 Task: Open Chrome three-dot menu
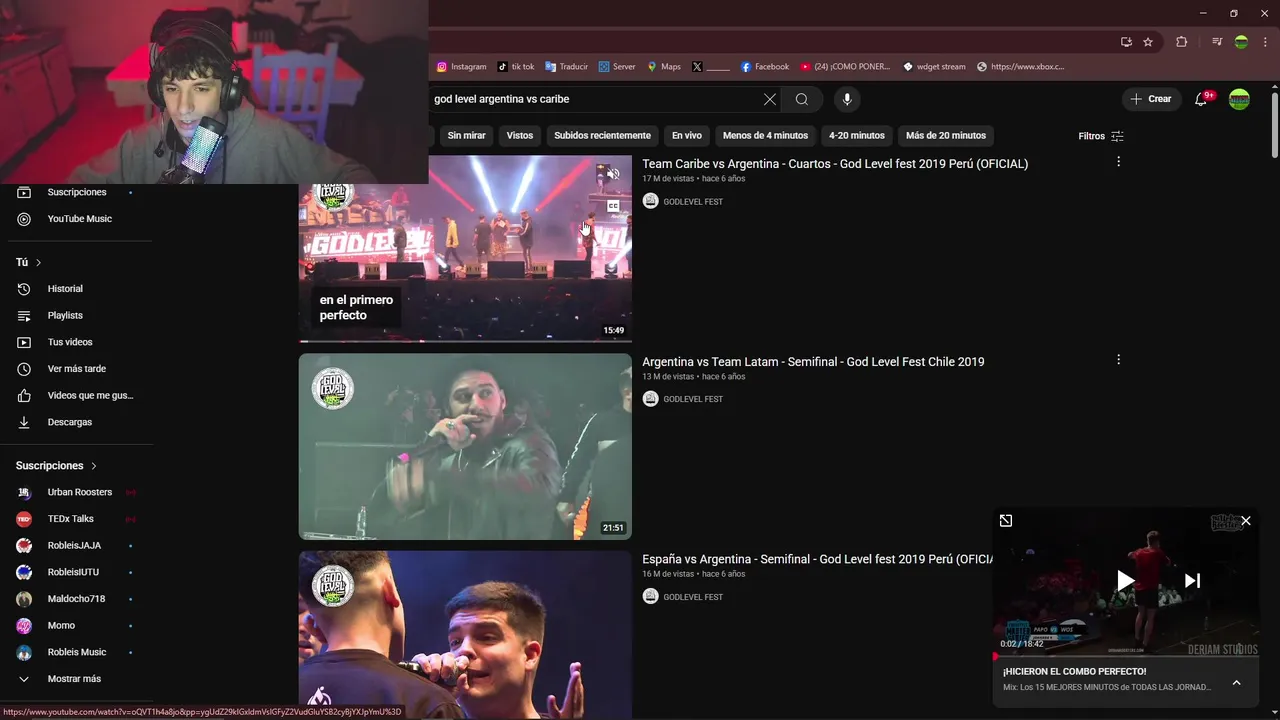[1265, 42]
